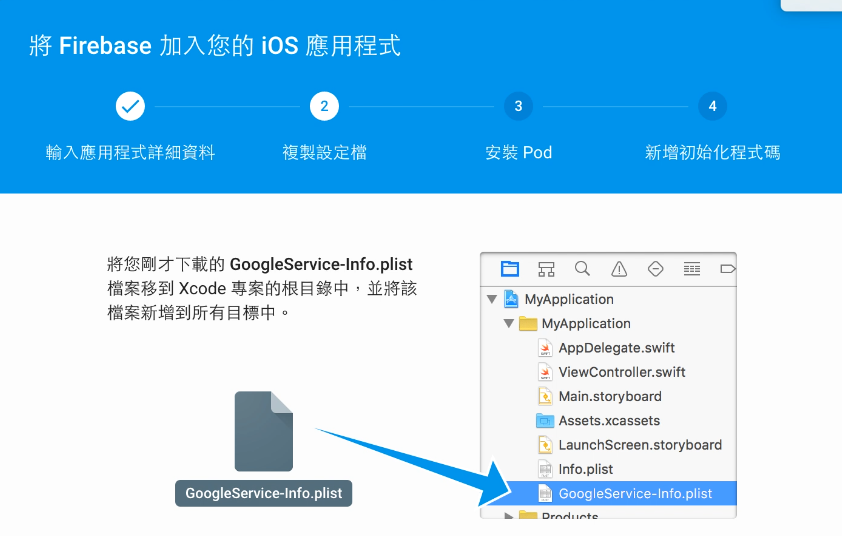842x536 pixels.
Task: Click the yellow MyApplication folder icon
Action: click(528, 323)
